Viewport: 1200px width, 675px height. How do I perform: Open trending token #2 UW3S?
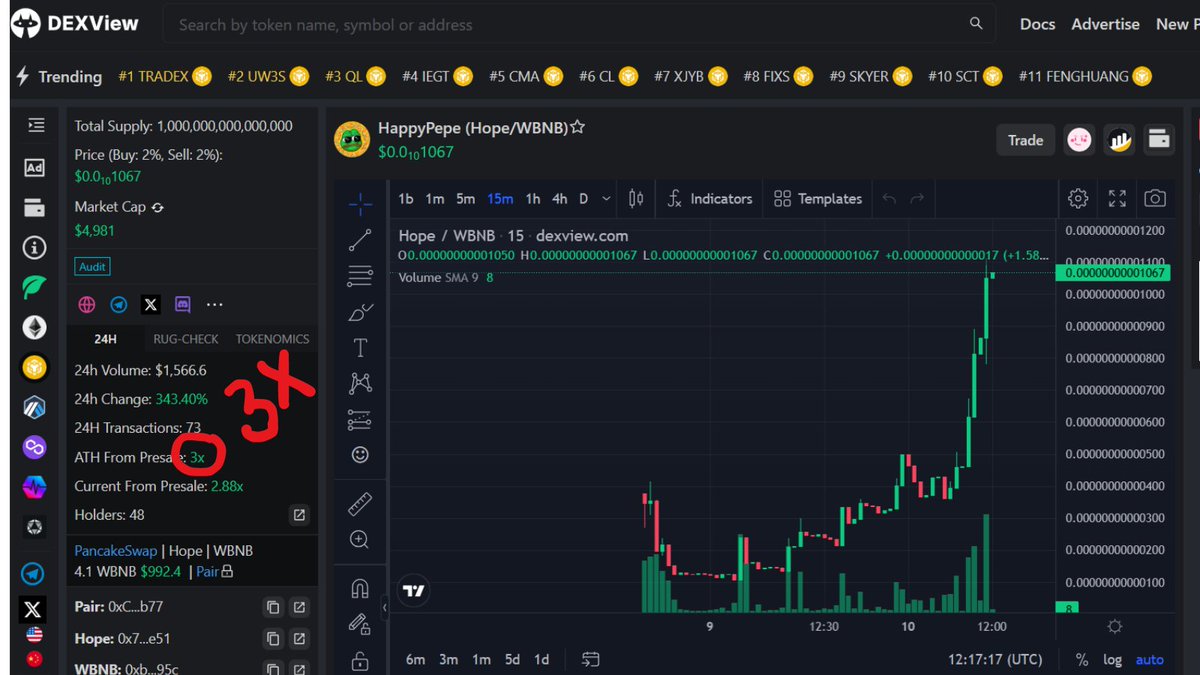coord(269,76)
